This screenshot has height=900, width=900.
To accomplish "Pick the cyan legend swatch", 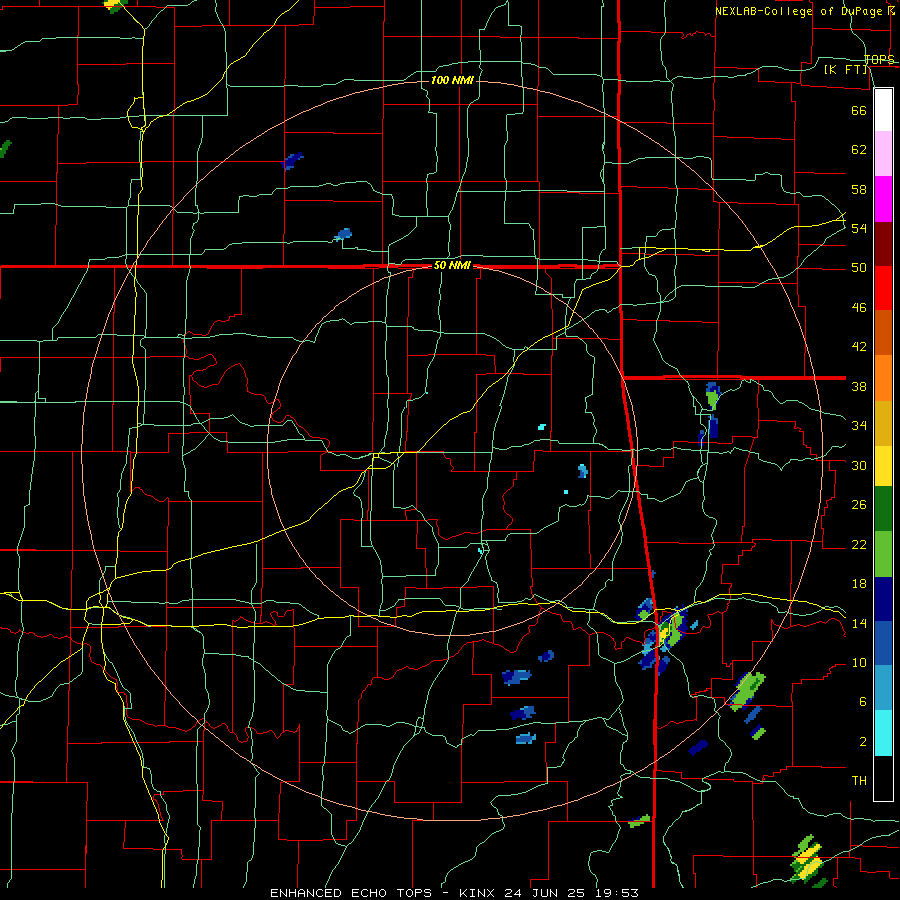I will [x=883, y=733].
